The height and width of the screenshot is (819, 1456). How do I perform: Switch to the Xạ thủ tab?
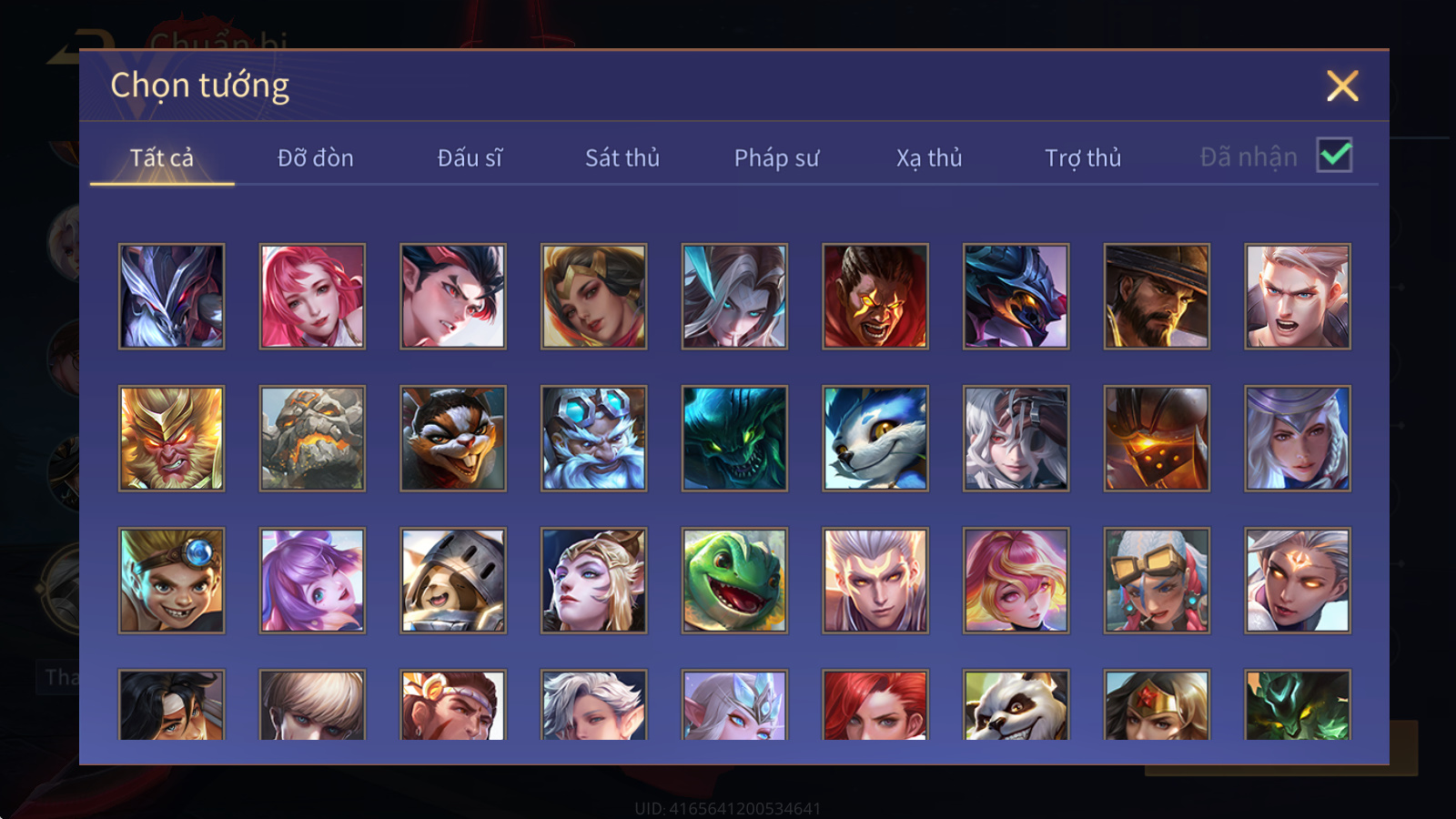(929, 158)
